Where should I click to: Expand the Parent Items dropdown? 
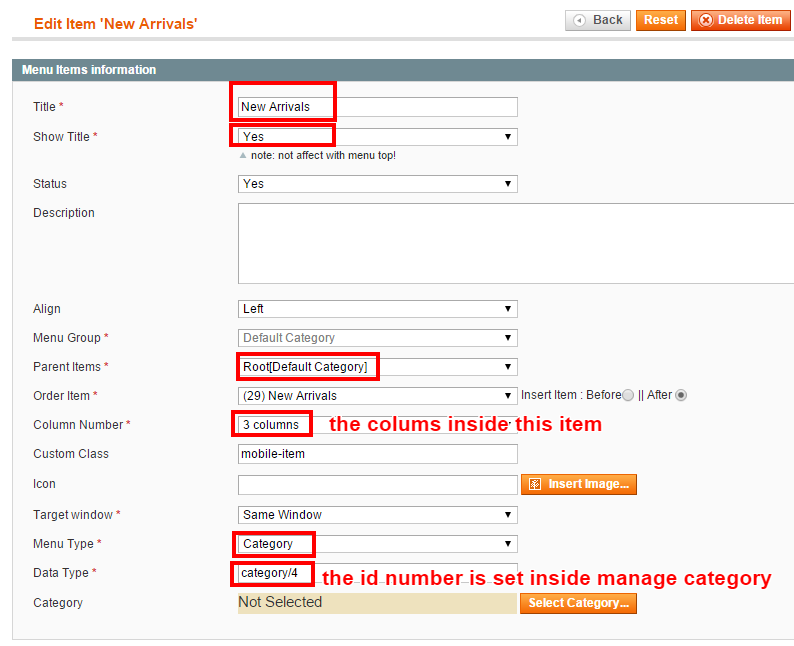[x=377, y=367]
